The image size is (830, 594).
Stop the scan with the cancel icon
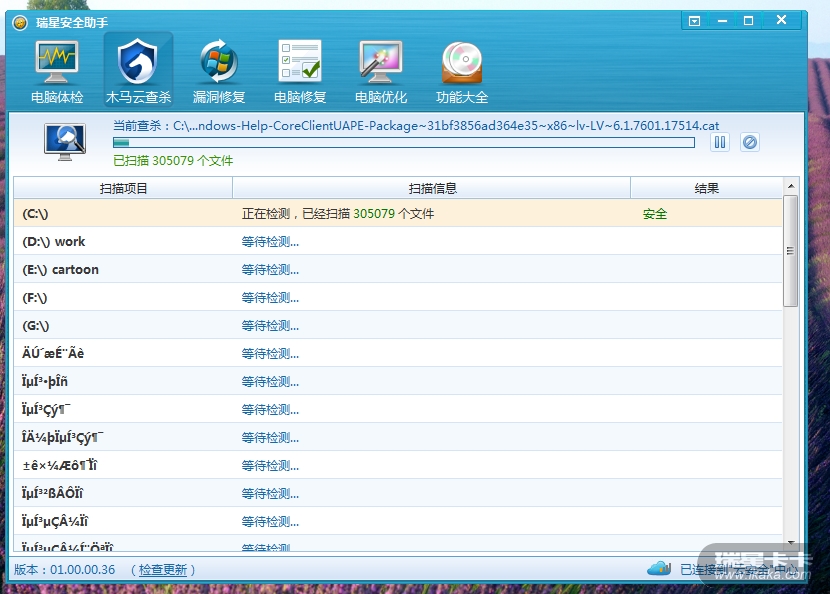[x=749, y=143]
